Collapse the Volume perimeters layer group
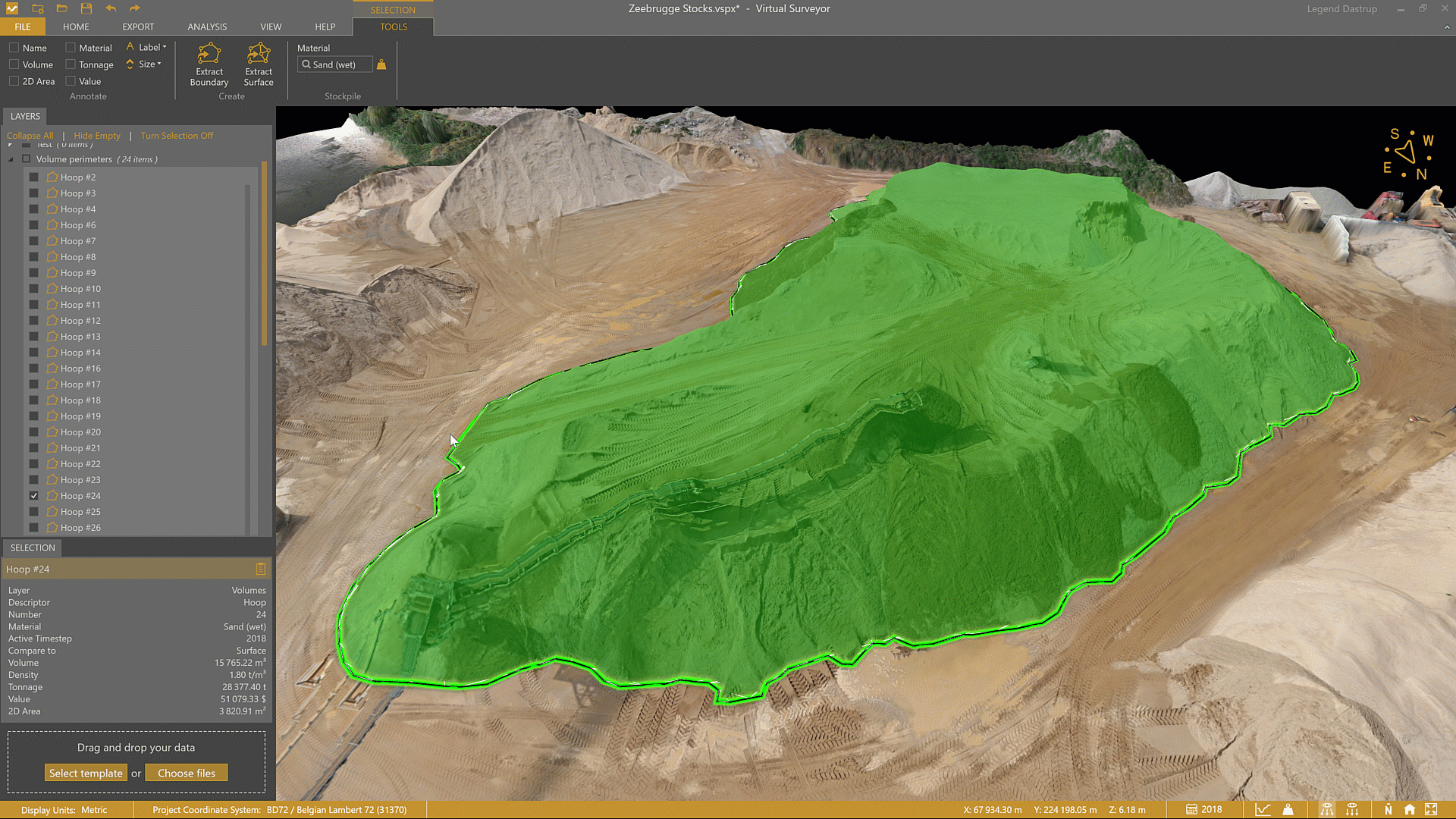 [x=11, y=159]
